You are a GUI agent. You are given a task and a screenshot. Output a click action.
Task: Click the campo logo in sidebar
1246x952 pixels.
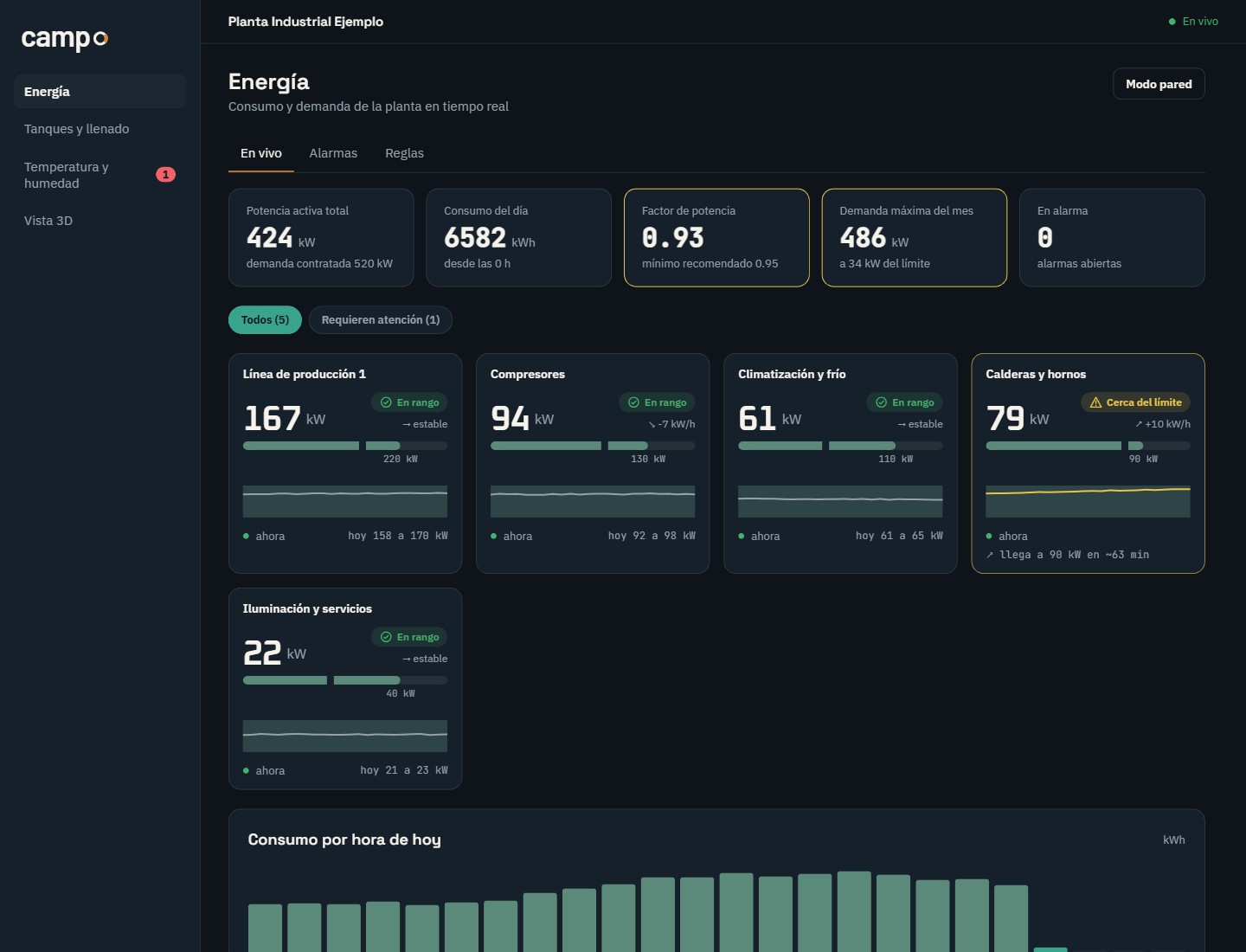click(65, 38)
